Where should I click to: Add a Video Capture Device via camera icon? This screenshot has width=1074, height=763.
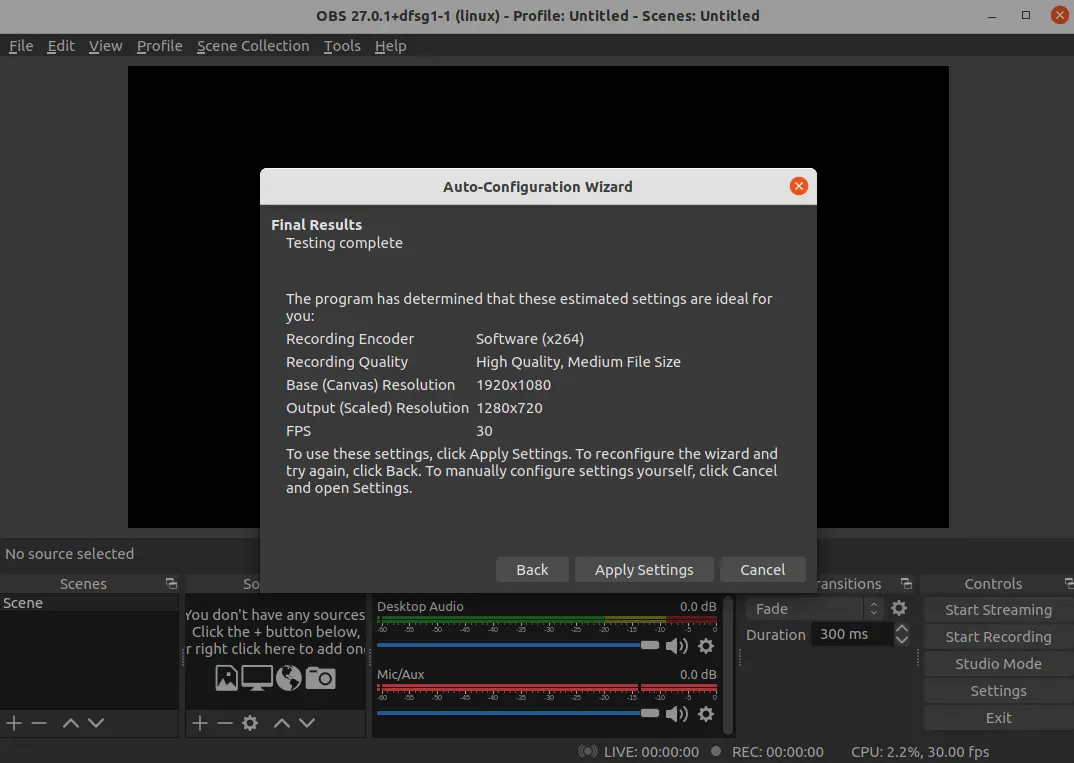pos(320,678)
